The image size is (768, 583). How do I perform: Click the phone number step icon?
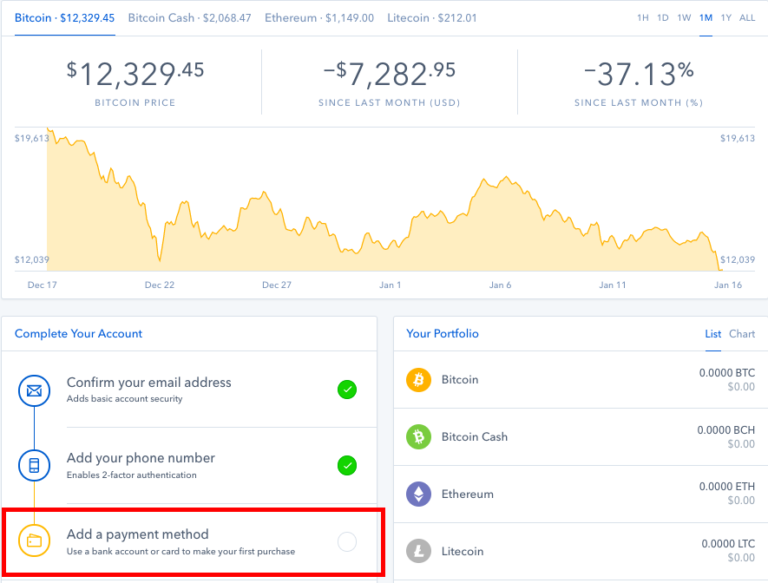[x=34, y=466]
